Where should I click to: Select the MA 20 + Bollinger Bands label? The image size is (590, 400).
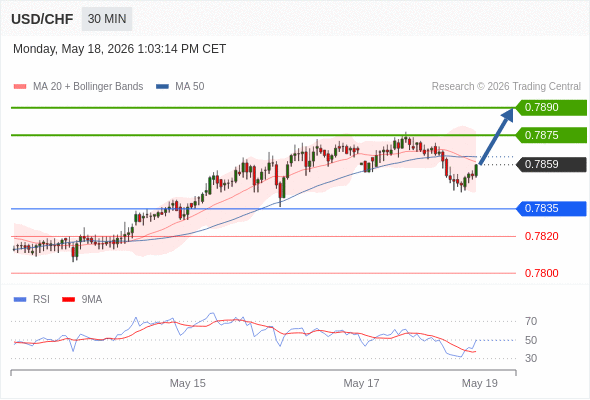pyautogui.click(x=88, y=87)
